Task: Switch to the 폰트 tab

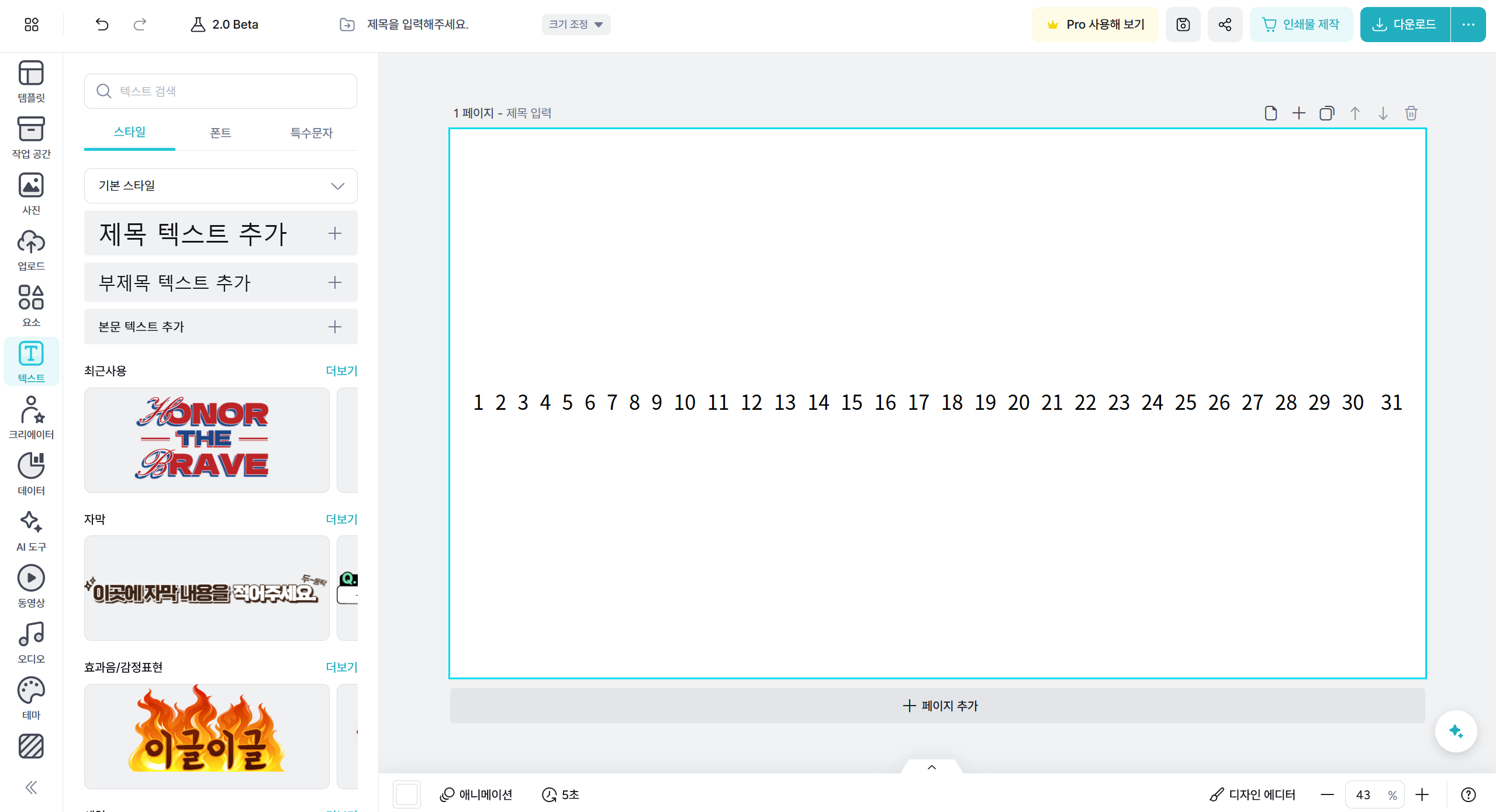Action: pos(220,133)
